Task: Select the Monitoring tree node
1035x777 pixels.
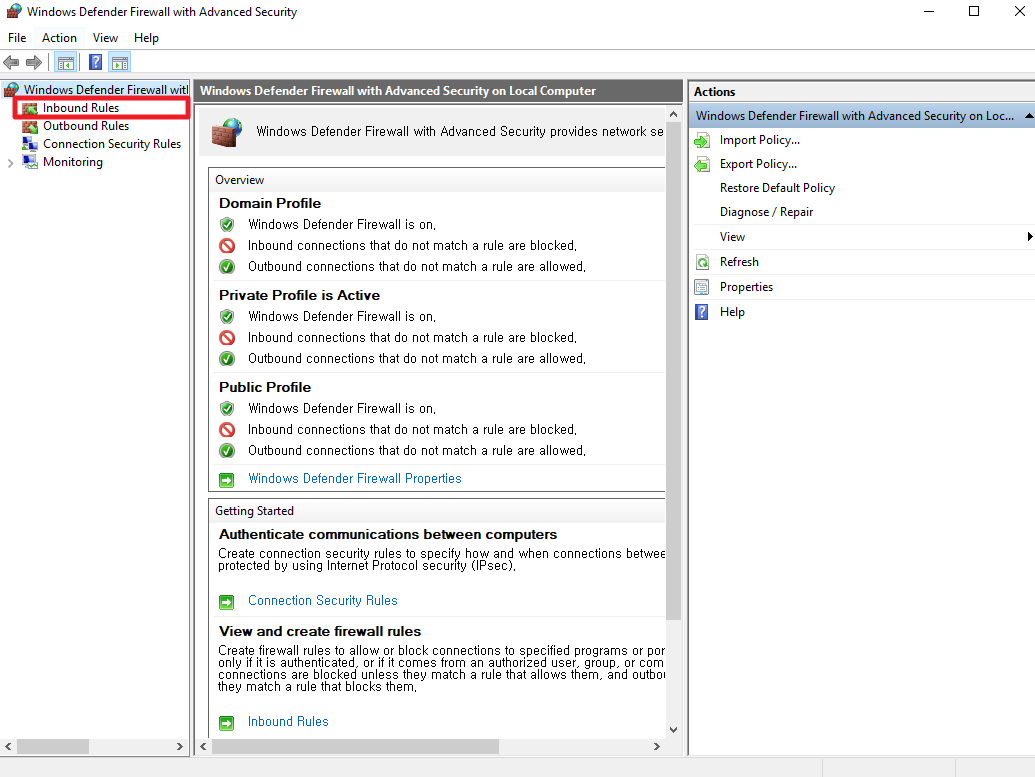Action: 73,162
